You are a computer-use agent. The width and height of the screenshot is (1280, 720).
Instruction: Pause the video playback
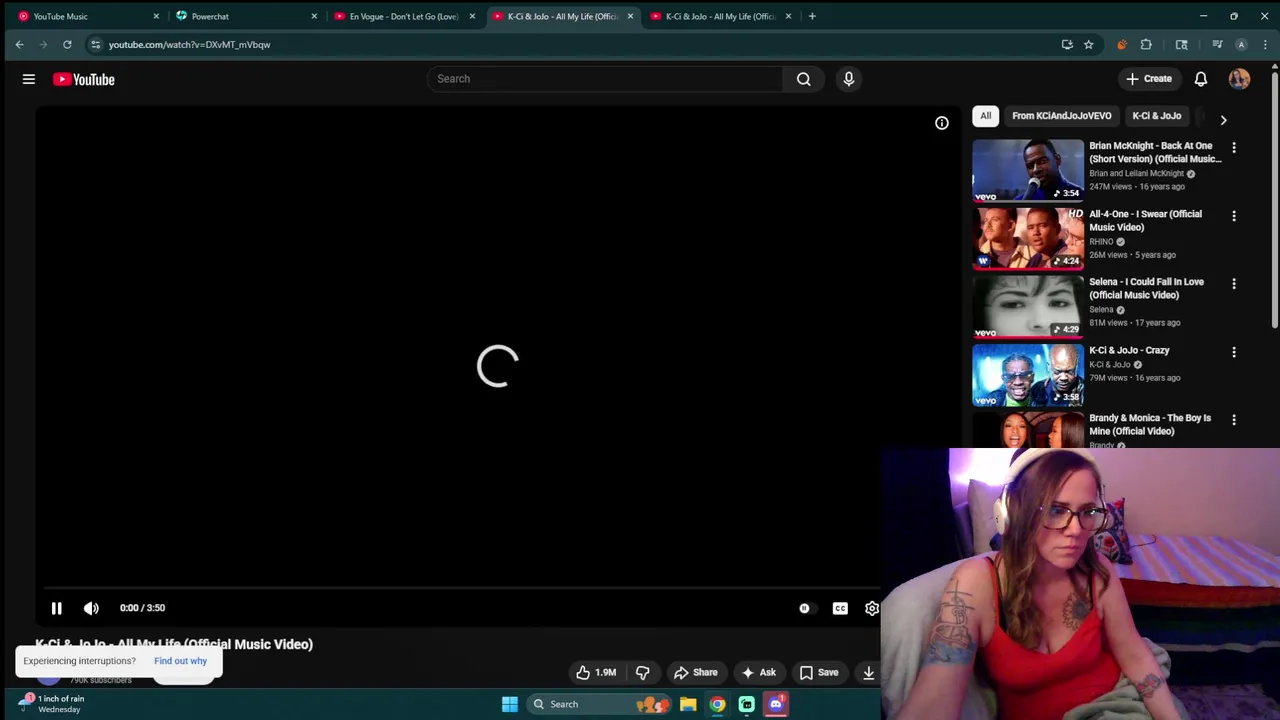(x=57, y=608)
